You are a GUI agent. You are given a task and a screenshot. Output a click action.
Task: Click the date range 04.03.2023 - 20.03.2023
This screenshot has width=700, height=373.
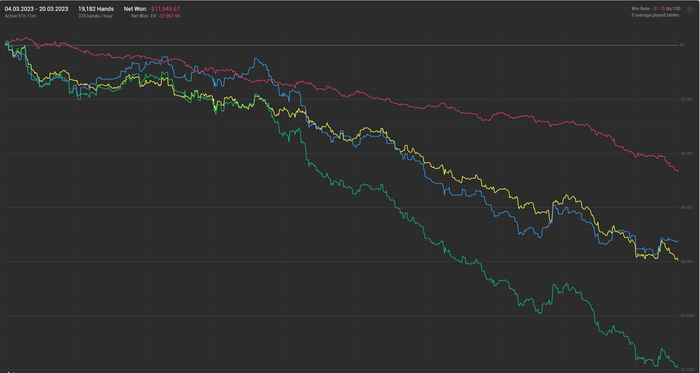(x=37, y=8)
